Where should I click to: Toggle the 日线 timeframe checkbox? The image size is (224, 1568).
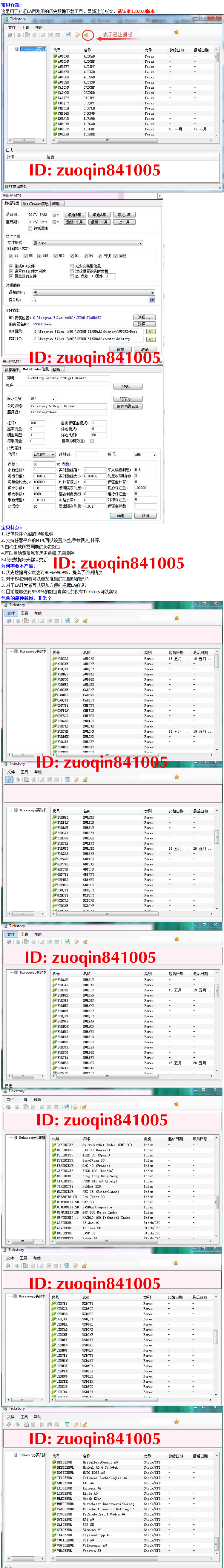pyautogui.click(x=100, y=256)
